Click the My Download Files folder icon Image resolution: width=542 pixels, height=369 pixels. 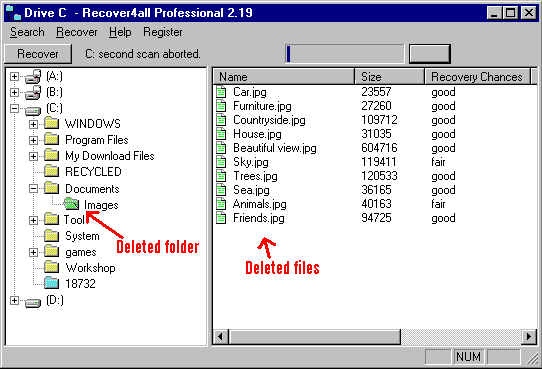pos(52,155)
